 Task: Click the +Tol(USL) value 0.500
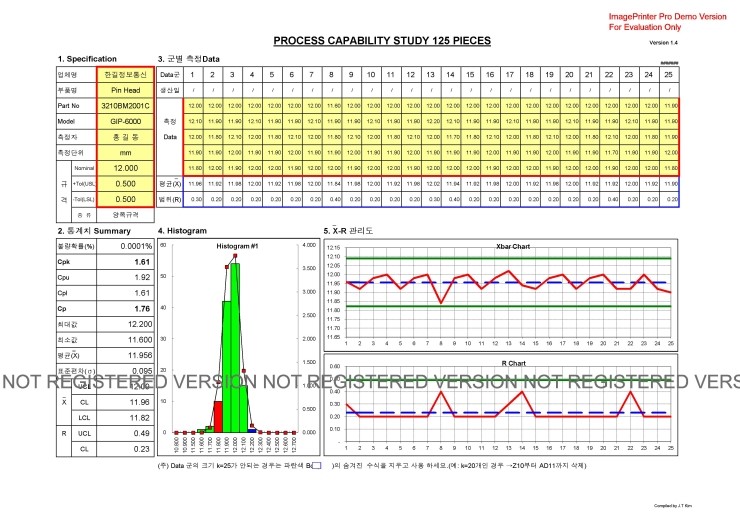tap(126, 184)
